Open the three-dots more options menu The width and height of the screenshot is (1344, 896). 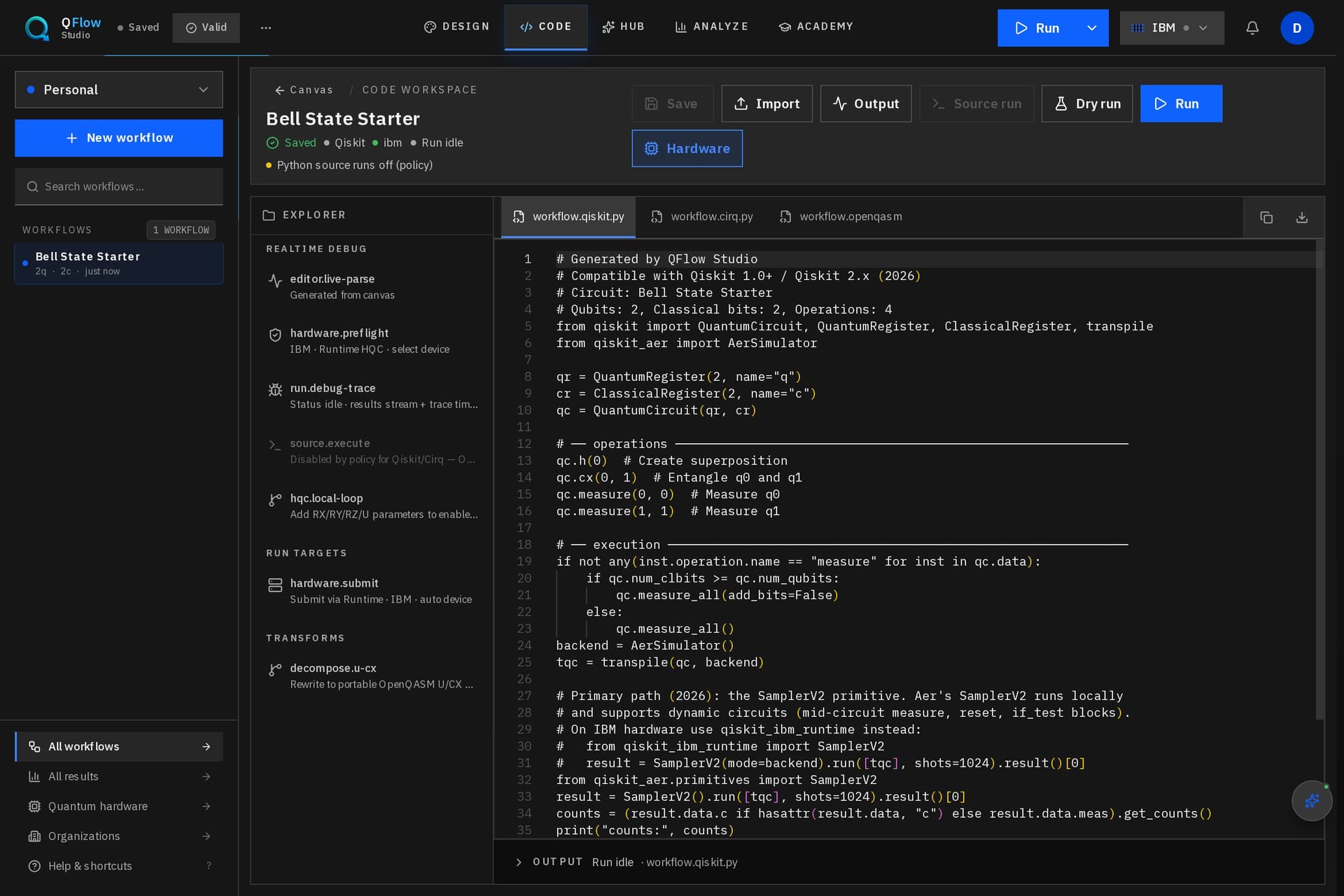pyautogui.click(x=266, y=28)
